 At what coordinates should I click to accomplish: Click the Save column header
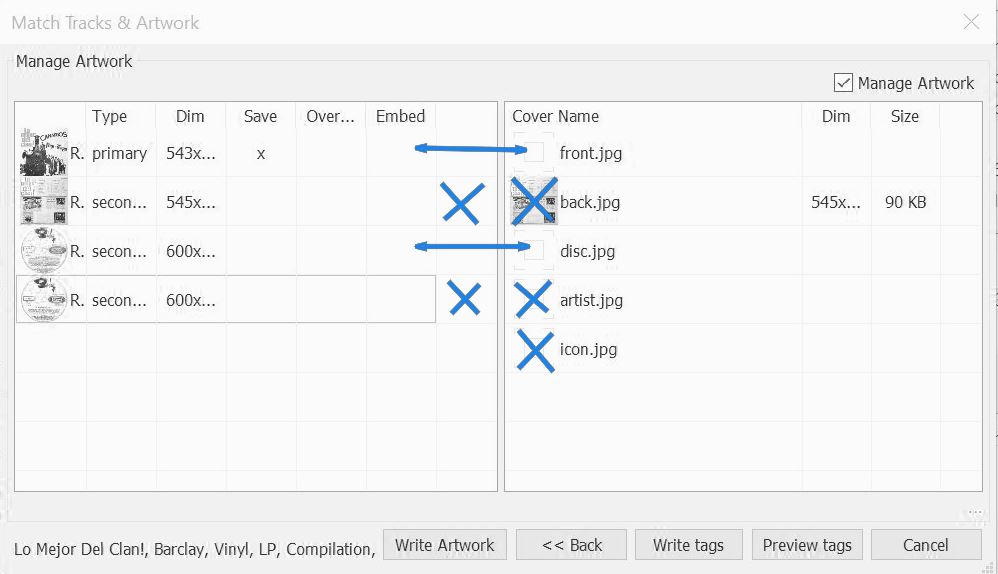tap(260, 116)
